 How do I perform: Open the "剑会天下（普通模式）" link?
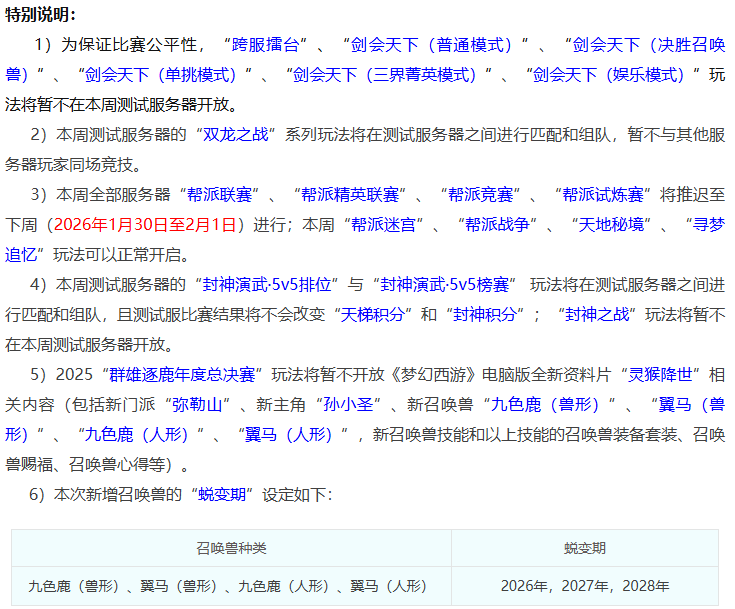[x=432, y=45]
